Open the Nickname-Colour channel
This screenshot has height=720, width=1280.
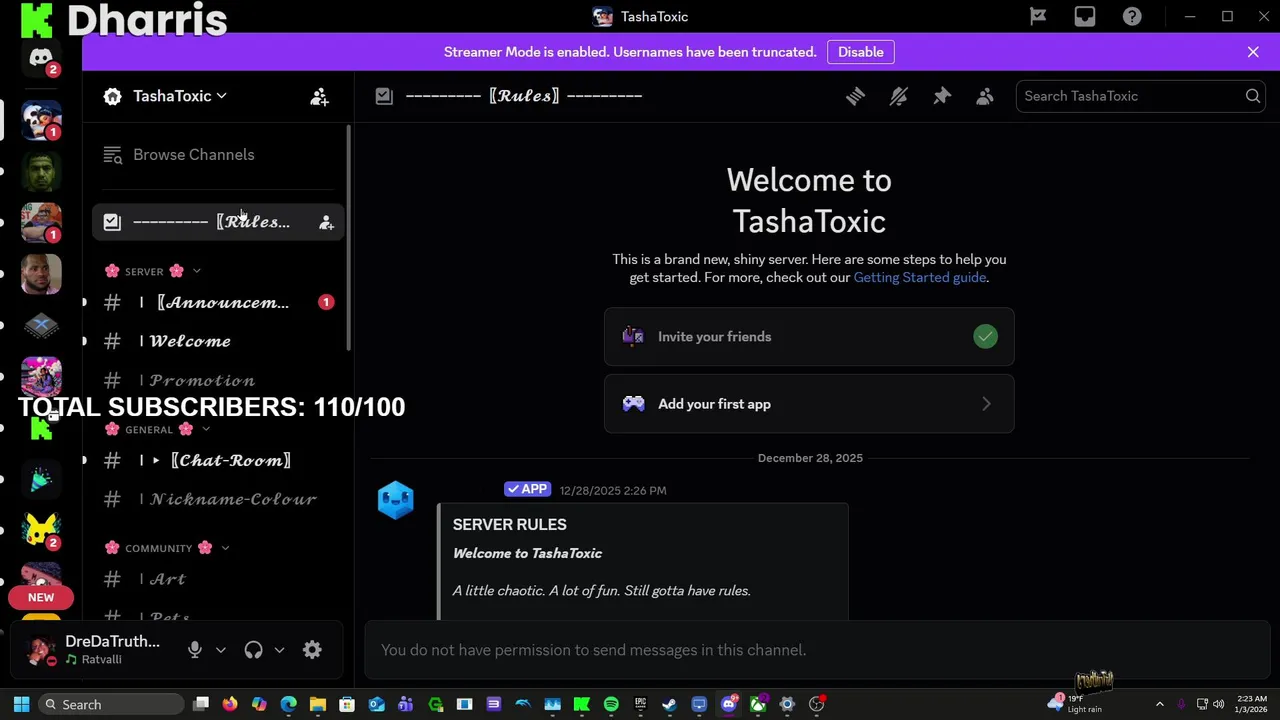click(x=218, y=499)
